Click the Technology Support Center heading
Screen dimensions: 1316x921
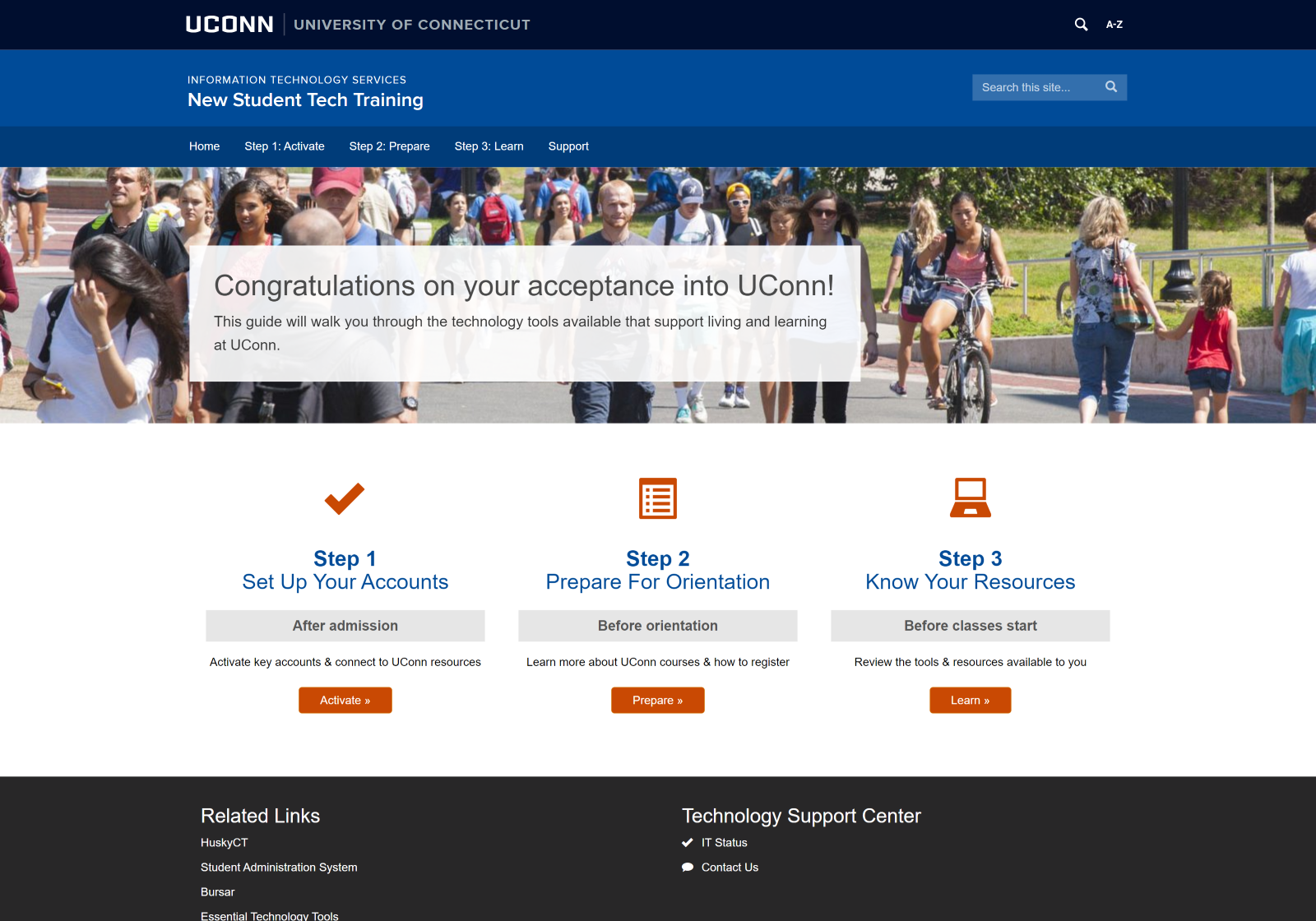click(801, 816)
